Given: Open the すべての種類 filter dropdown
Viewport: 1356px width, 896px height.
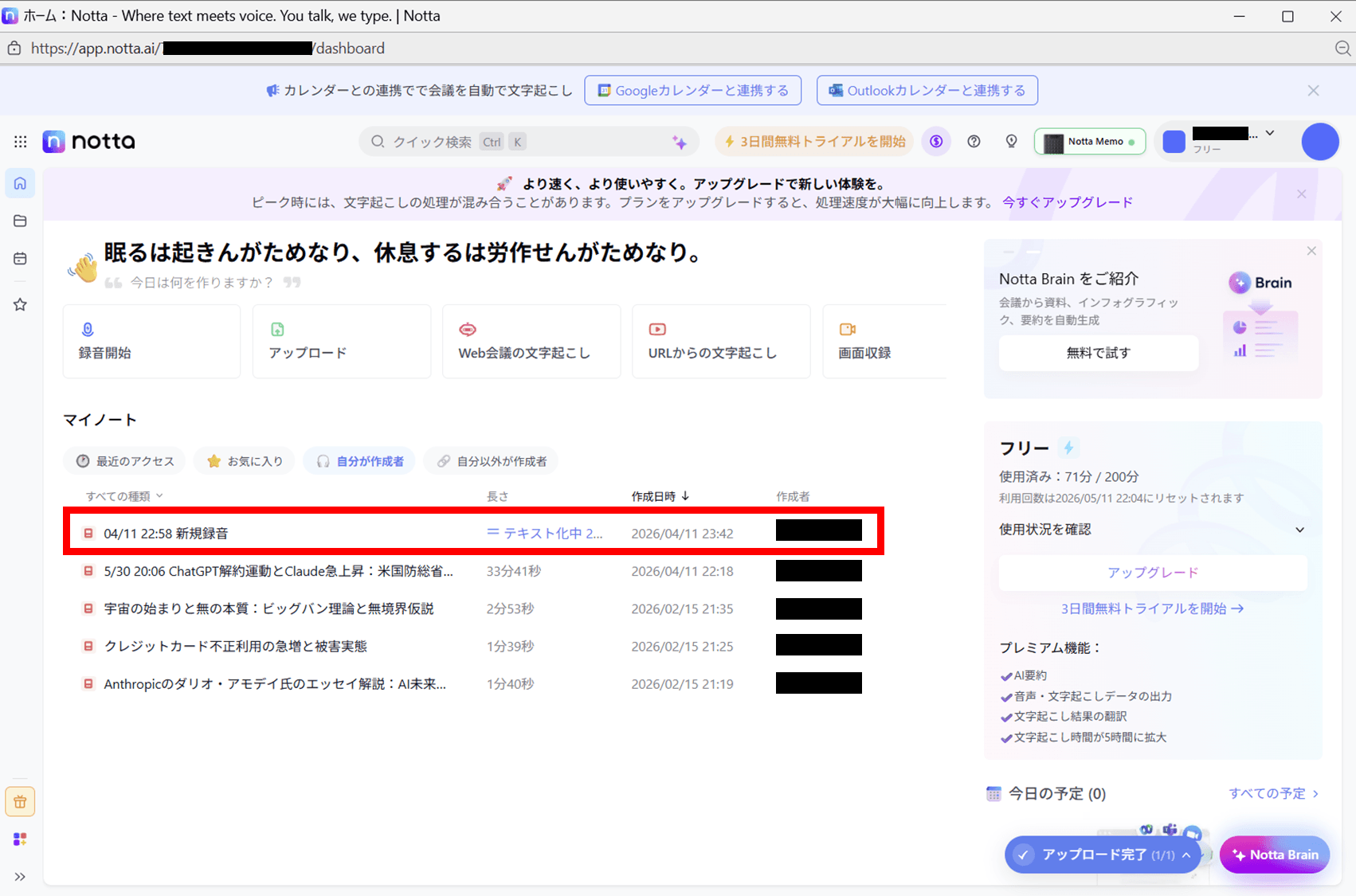Looking at the screenshot, I should (124, 496).
